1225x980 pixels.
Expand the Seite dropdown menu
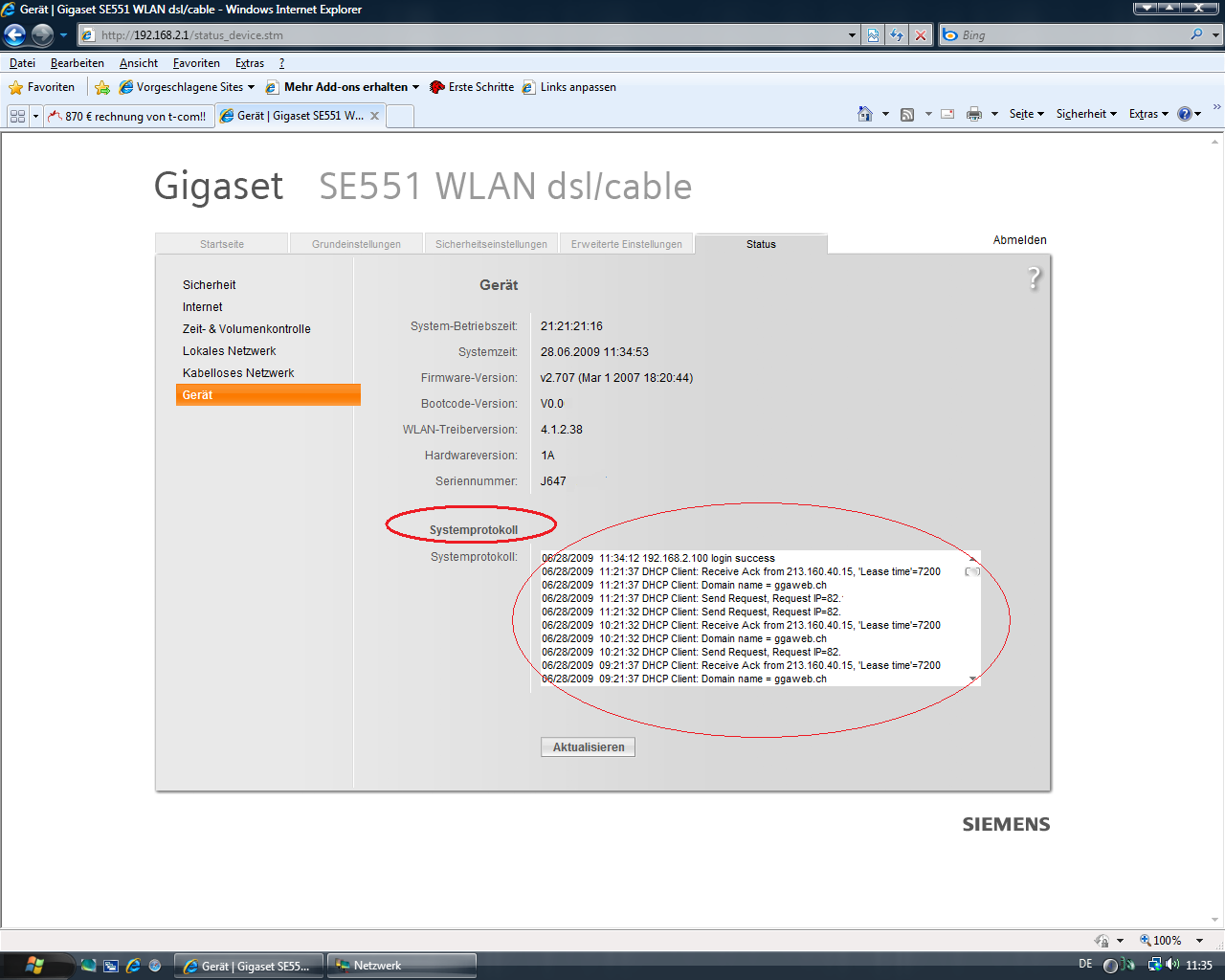click(1026, 114)
